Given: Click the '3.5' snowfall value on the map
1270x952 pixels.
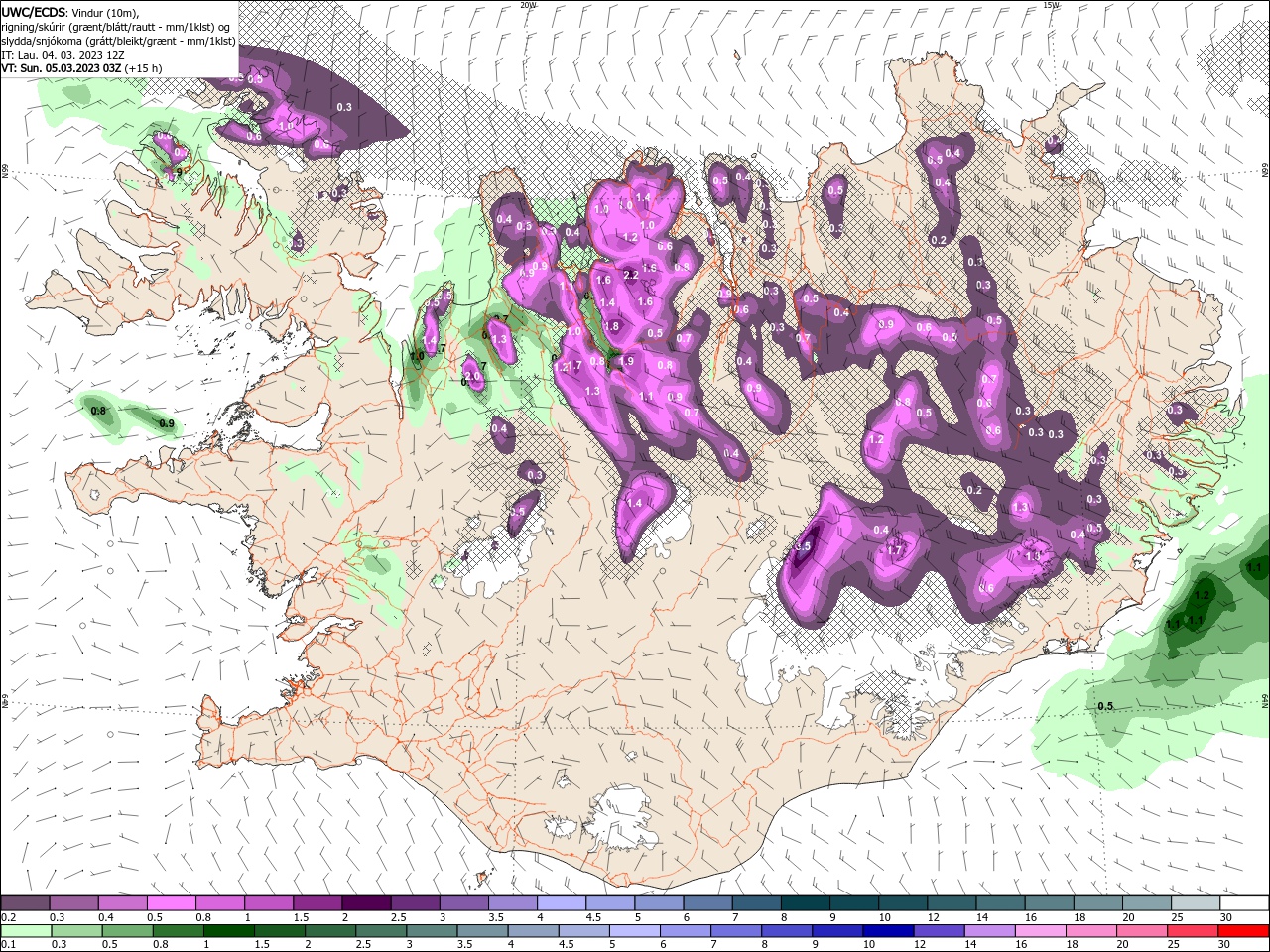Looking at the screenshot, I should tap(804, 546).
